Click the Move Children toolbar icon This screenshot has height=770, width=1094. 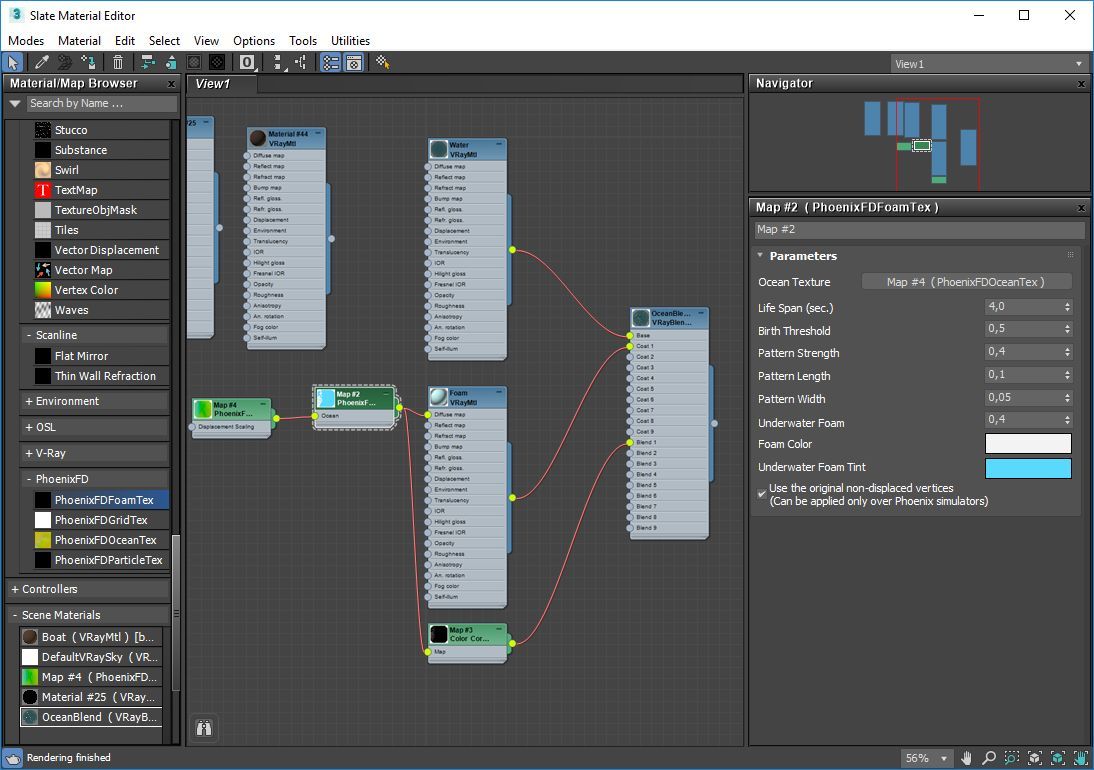[147, 63]
